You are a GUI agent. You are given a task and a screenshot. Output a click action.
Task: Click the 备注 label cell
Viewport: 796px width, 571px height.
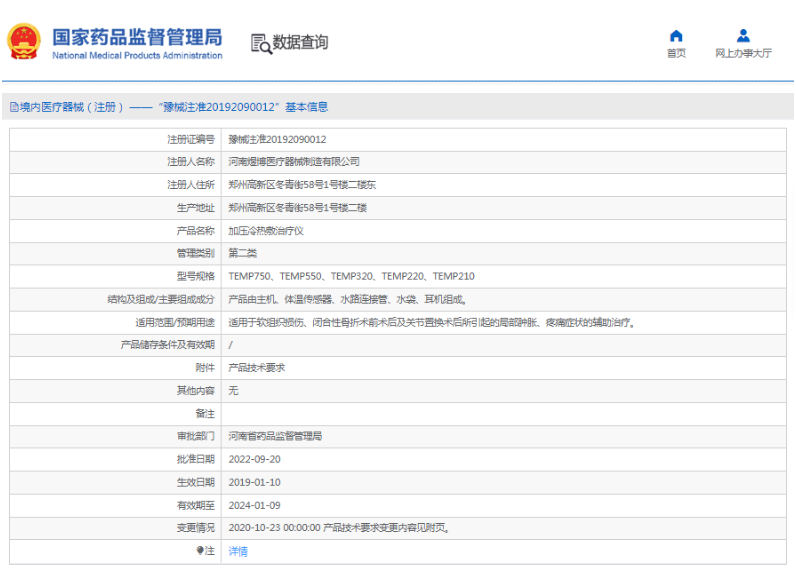(x=115, y=414)
